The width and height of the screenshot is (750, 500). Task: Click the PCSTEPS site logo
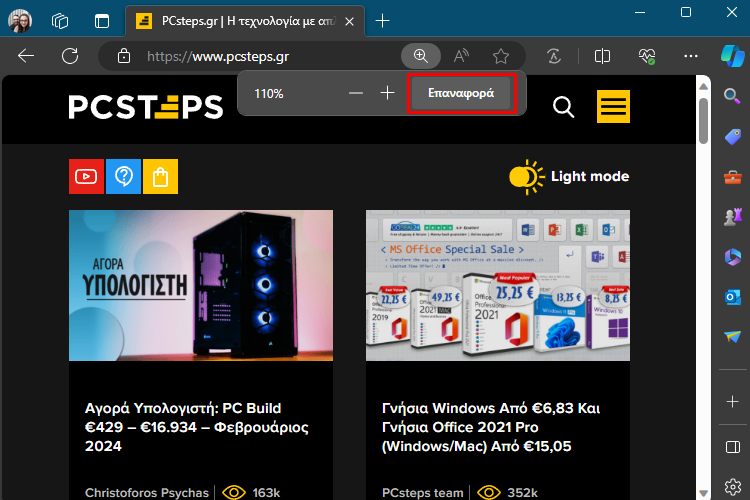[x=145, y=106]
